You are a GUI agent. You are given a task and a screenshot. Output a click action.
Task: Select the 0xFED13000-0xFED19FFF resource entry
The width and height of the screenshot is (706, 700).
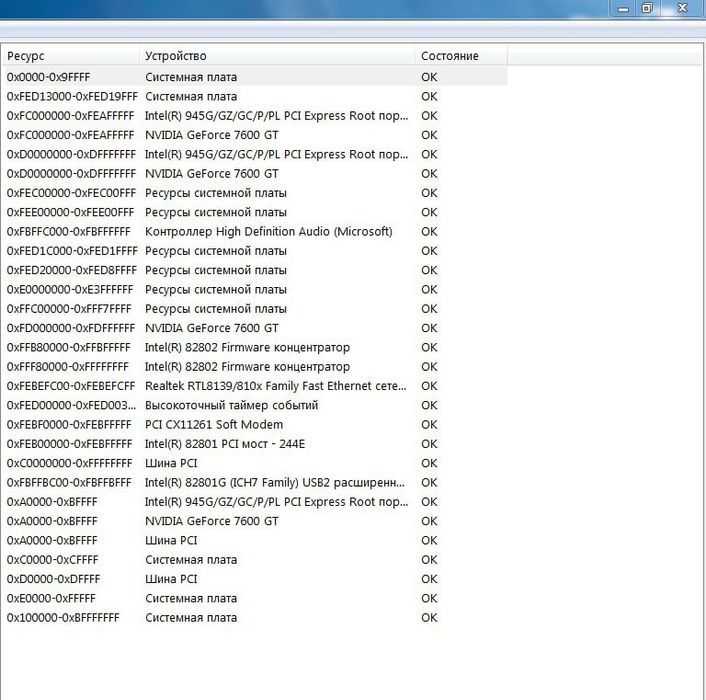click(72, 96)
